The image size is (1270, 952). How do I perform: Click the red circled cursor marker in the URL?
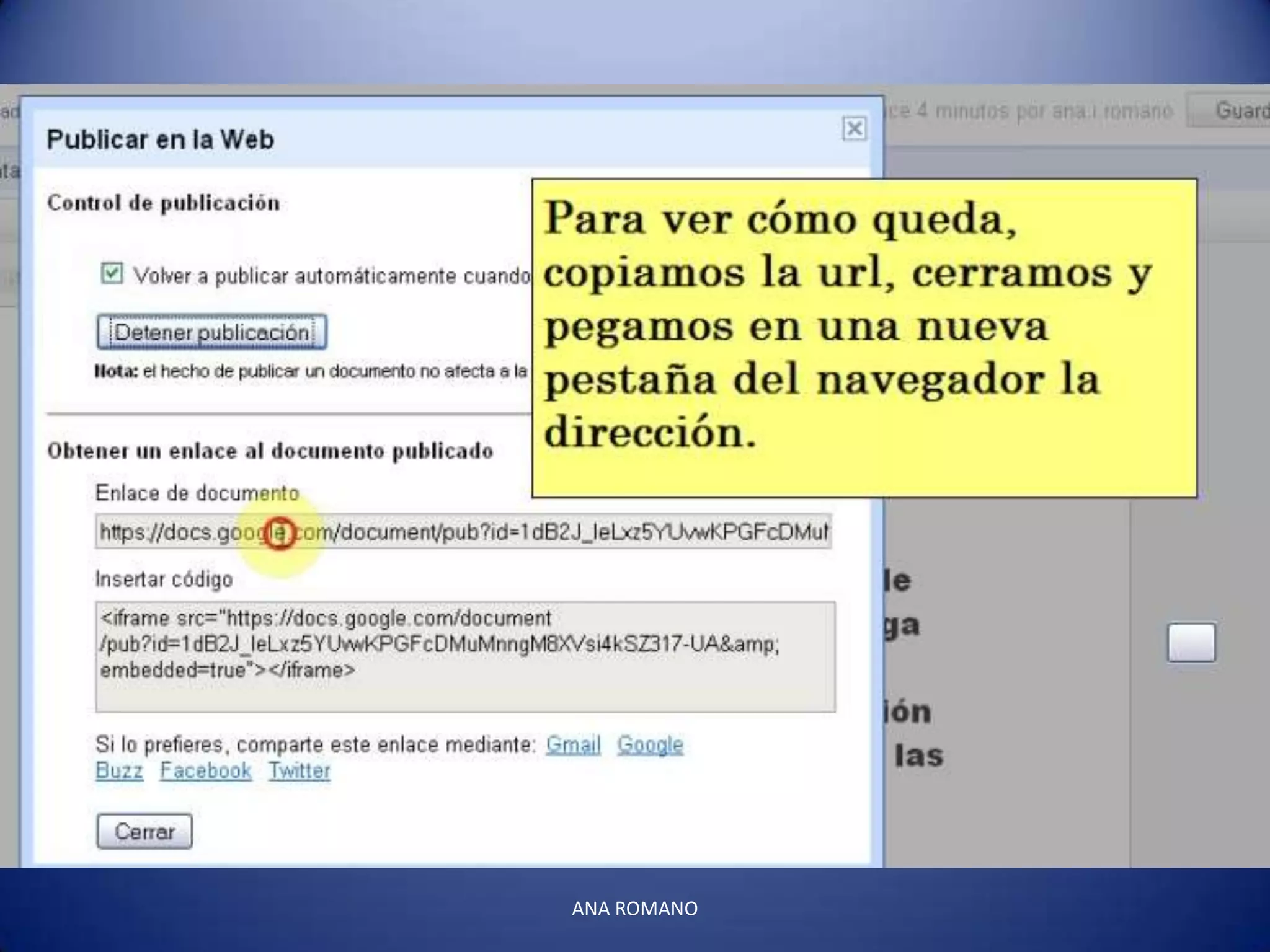coord(279,533)
